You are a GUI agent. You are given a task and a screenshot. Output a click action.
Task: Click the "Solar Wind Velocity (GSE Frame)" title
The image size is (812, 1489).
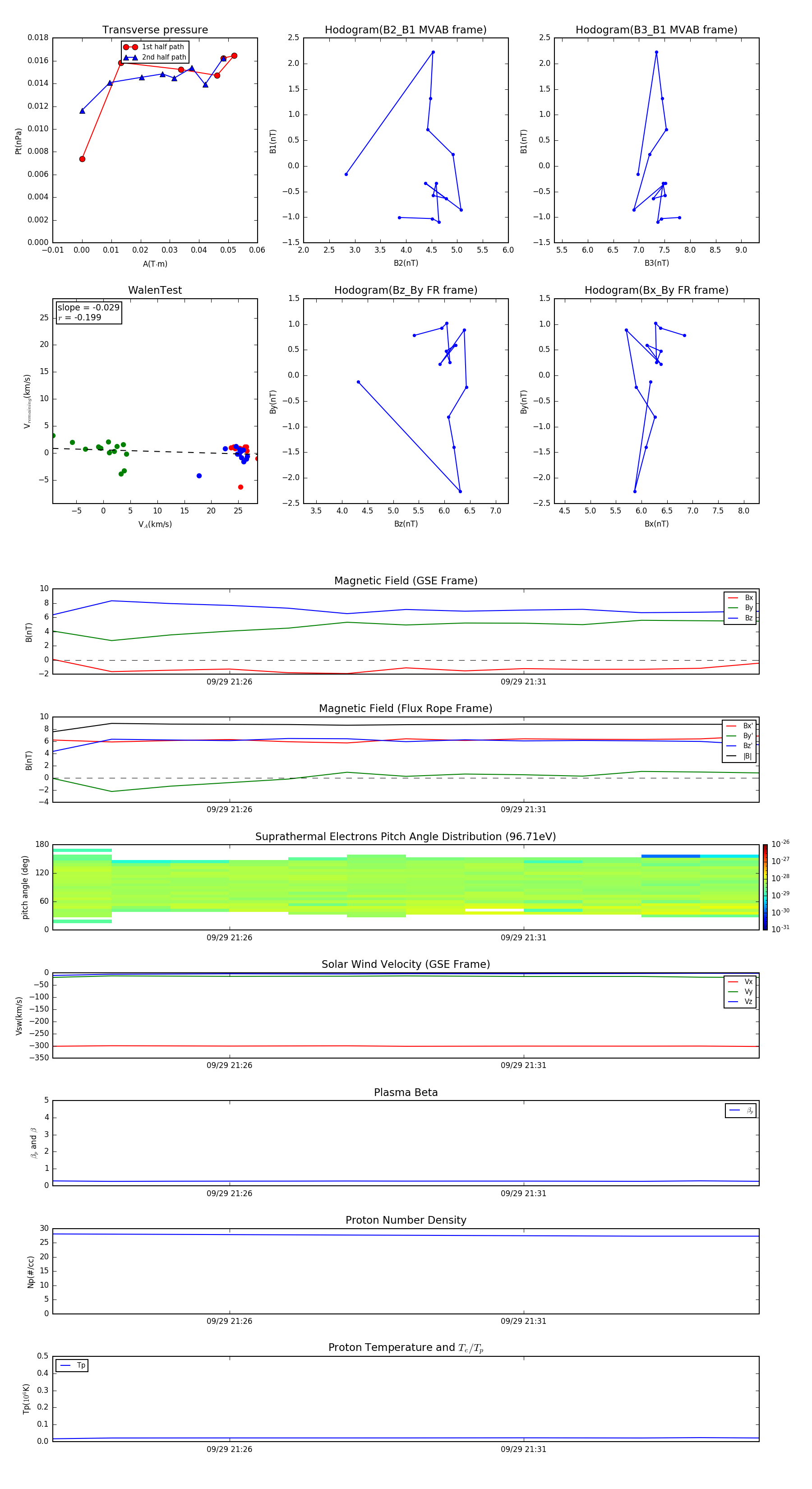(406, 965)
